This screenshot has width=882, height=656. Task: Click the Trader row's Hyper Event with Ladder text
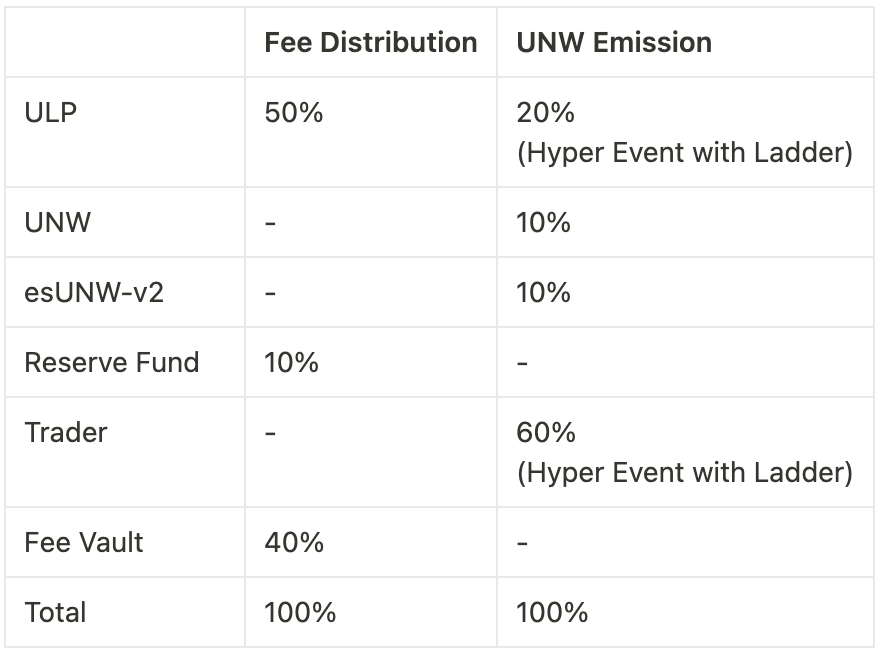point(684,472)
